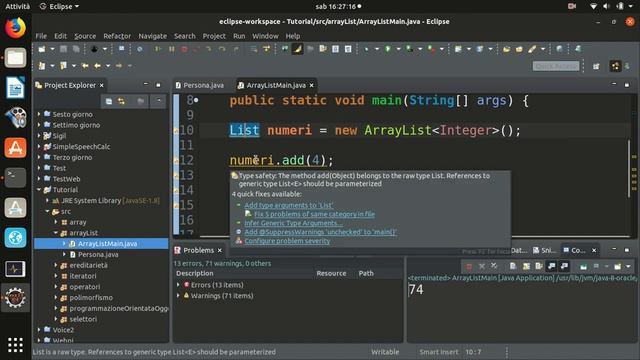Toggle Show Console on Standard Out
This screenshot has width=640, height=360.
[552, 267]
